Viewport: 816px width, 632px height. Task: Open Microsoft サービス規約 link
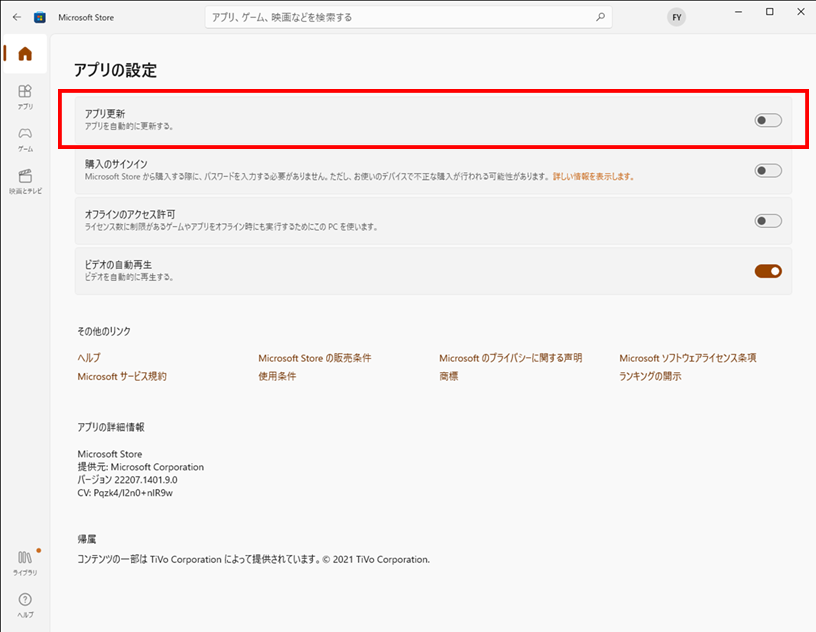coord(122,376)
